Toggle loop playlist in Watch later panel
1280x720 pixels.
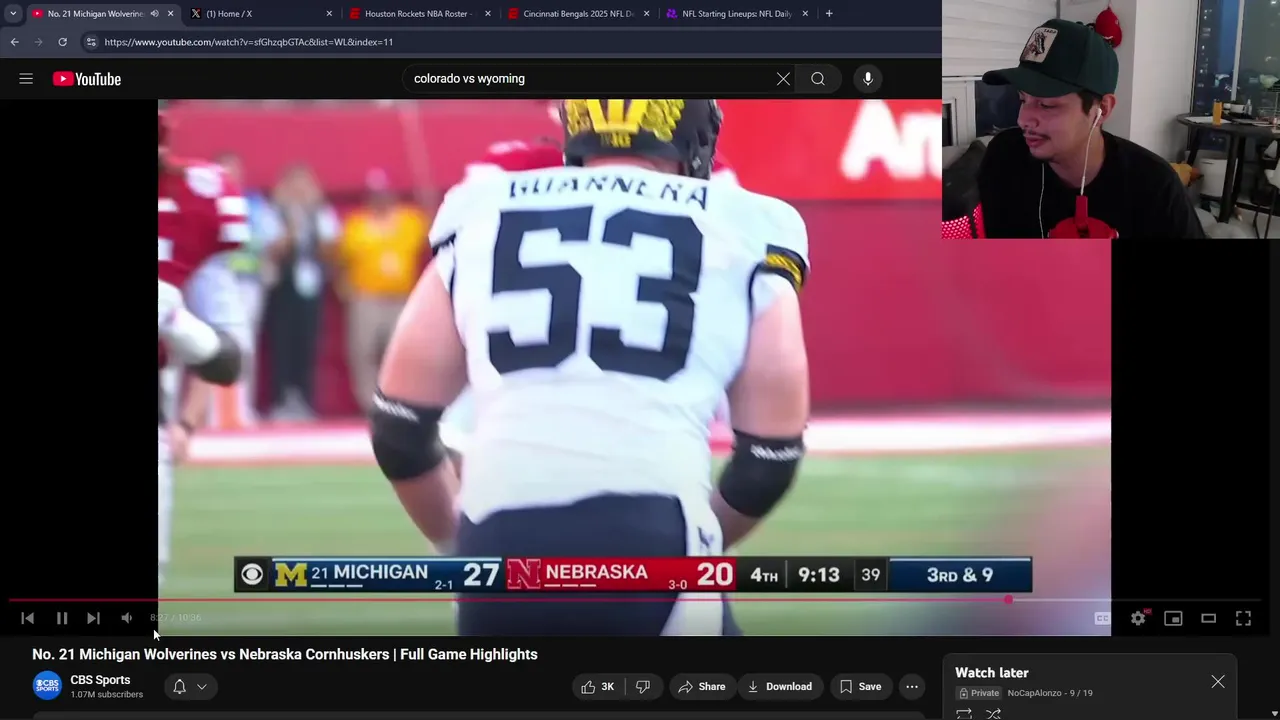click(964, 714)
